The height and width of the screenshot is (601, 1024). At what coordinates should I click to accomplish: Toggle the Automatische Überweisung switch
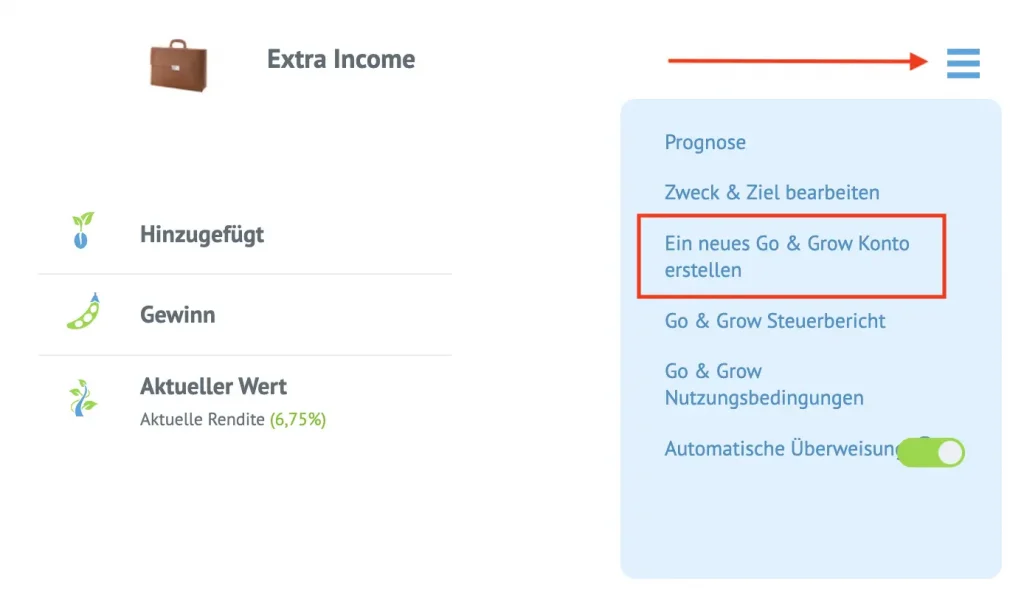[x=932, y=452]
